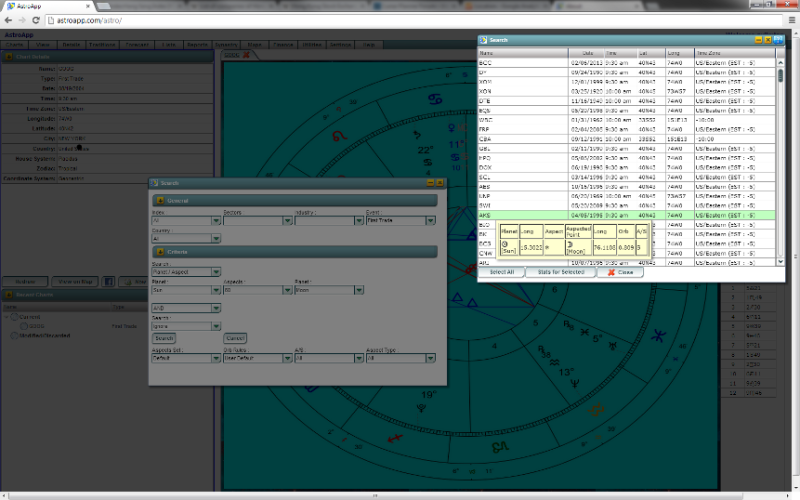This screenshot has width=800, height=500.
Task: Click the Facebook share icon
Action: point(108,281)
